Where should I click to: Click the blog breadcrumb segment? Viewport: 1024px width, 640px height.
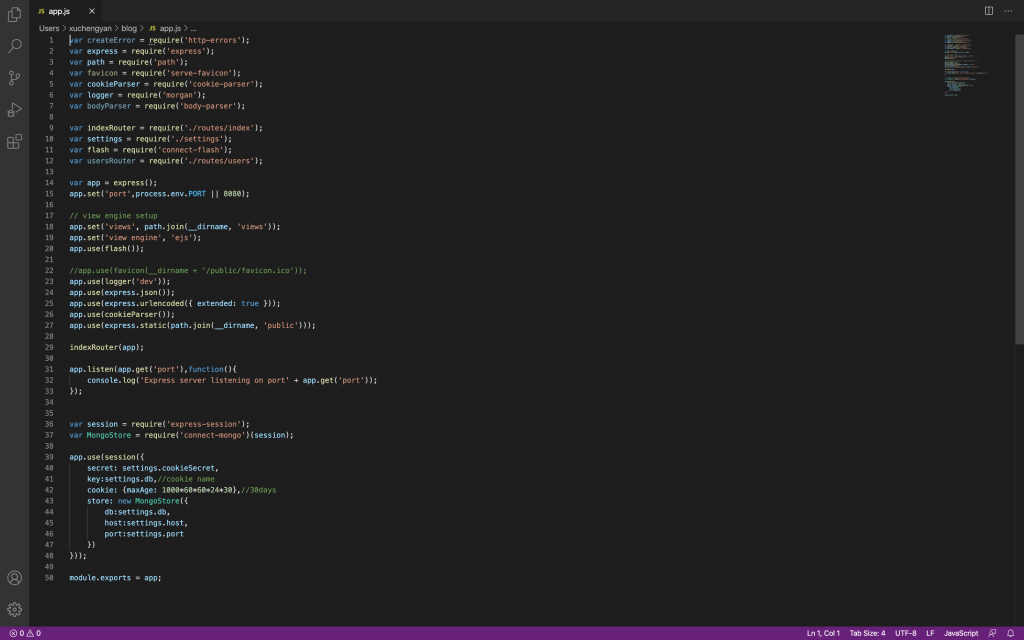129,29
